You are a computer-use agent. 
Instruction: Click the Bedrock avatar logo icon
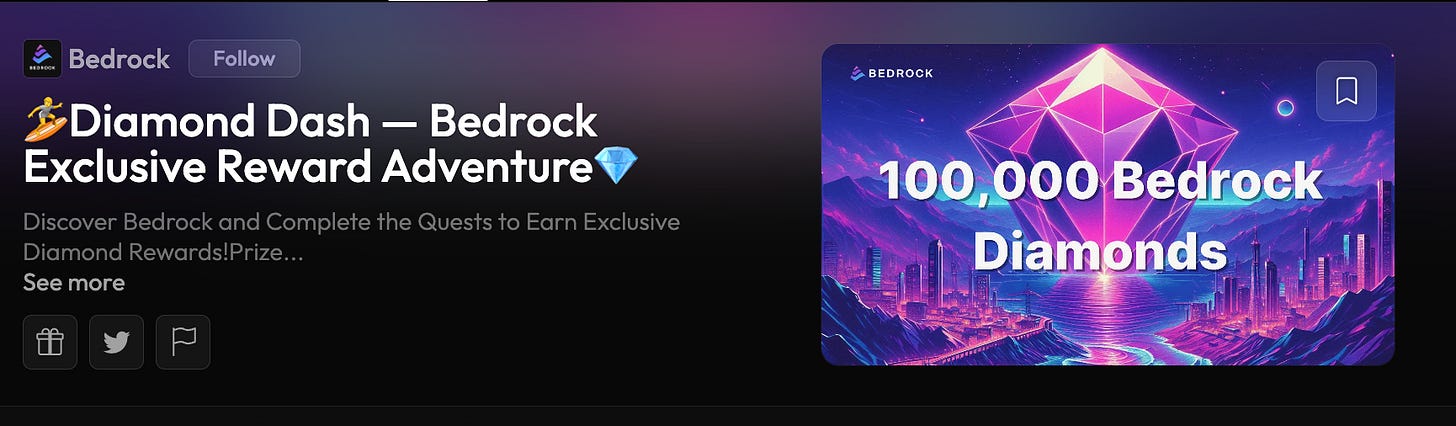(x=43, y=59)
